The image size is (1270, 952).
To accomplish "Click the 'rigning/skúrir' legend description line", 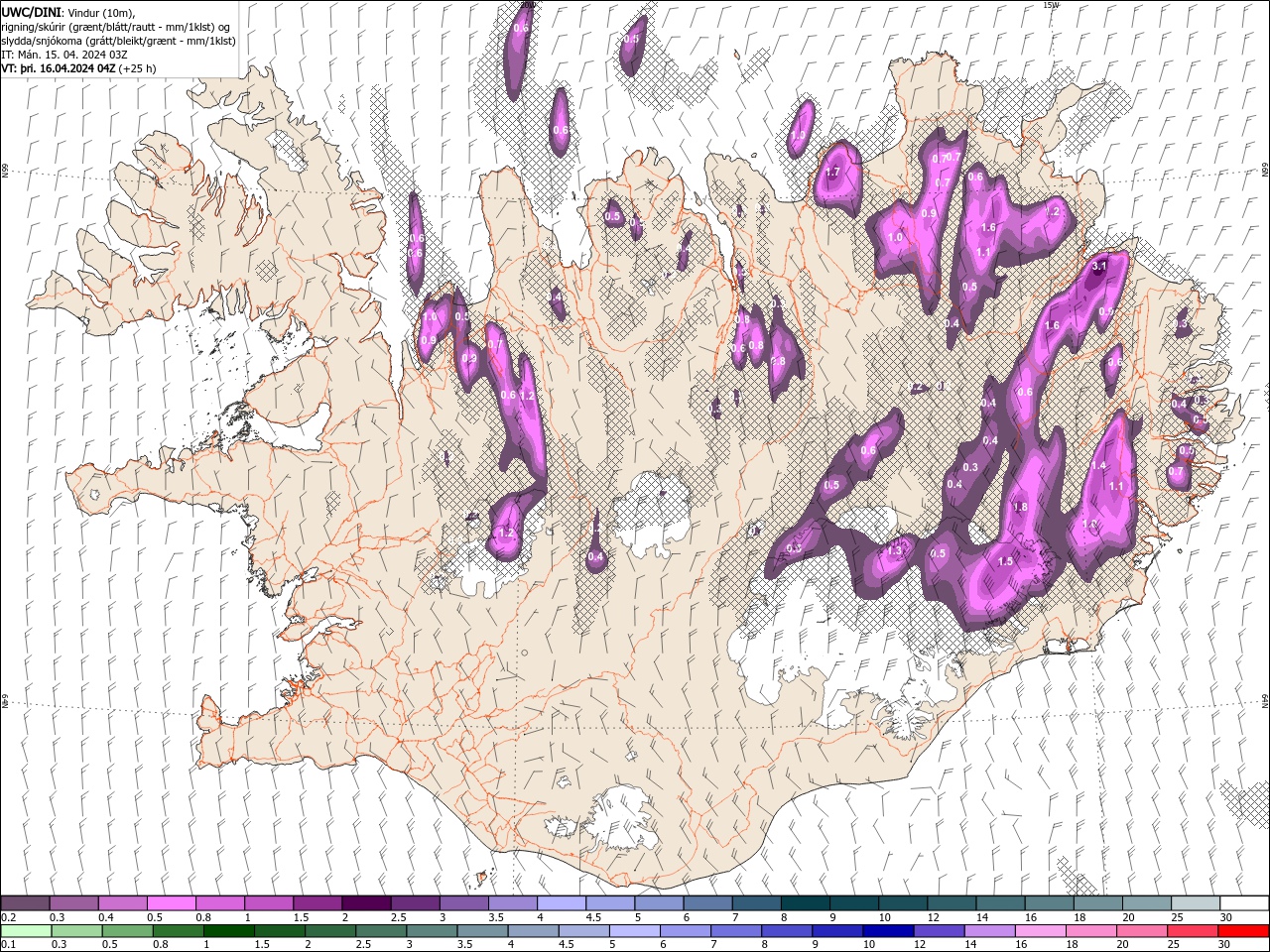I will pyautogui.click(x=116, y=27).
